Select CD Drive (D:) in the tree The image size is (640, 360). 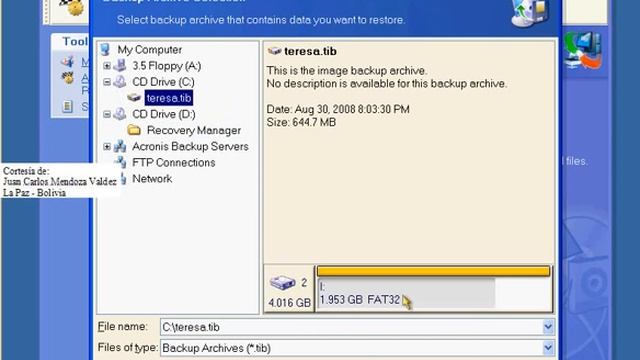click(164, 114)
